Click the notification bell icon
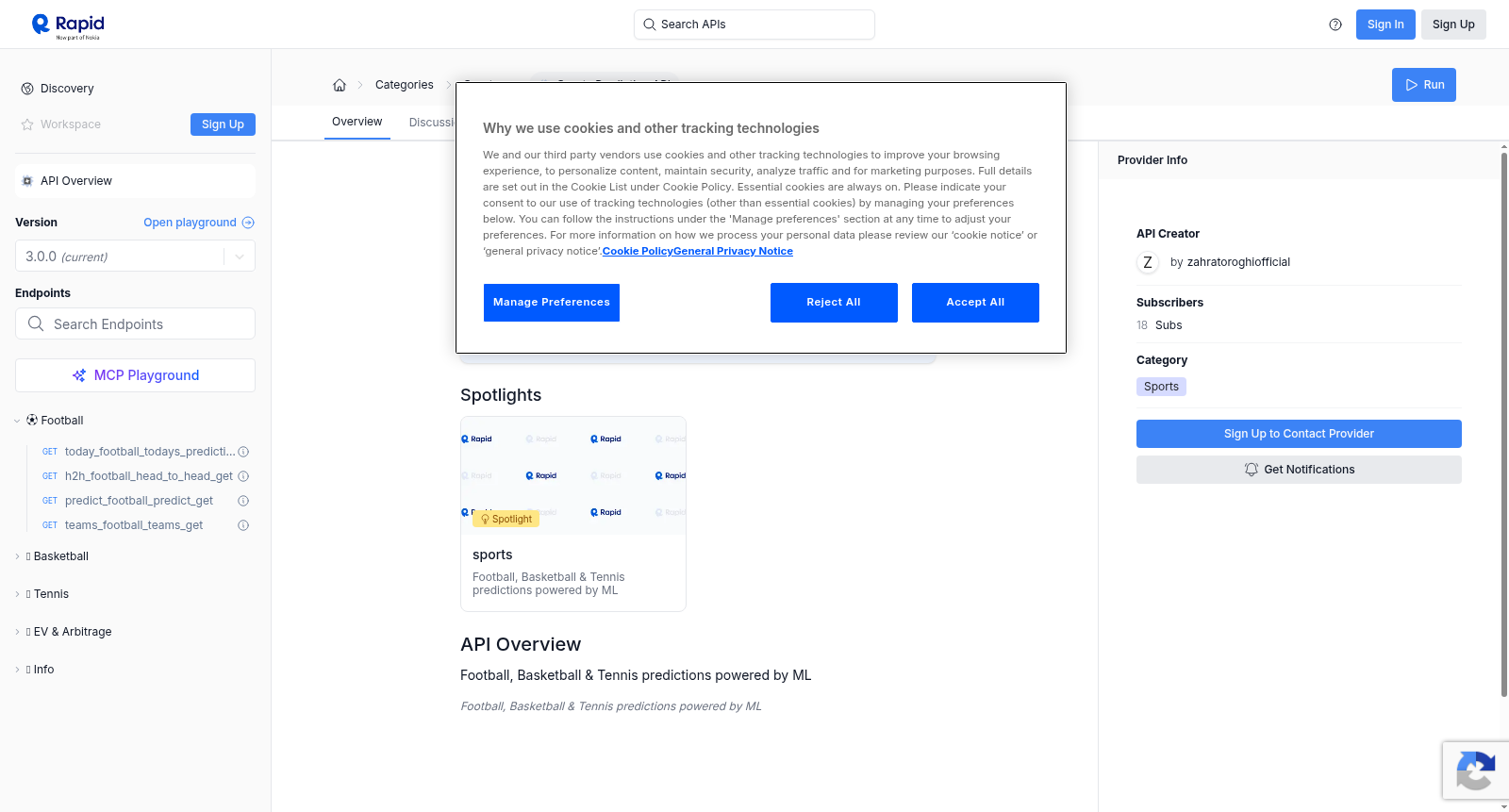Image resolution: width=1509 pixels, height=812 pixels. click(x=1252, y=470)
